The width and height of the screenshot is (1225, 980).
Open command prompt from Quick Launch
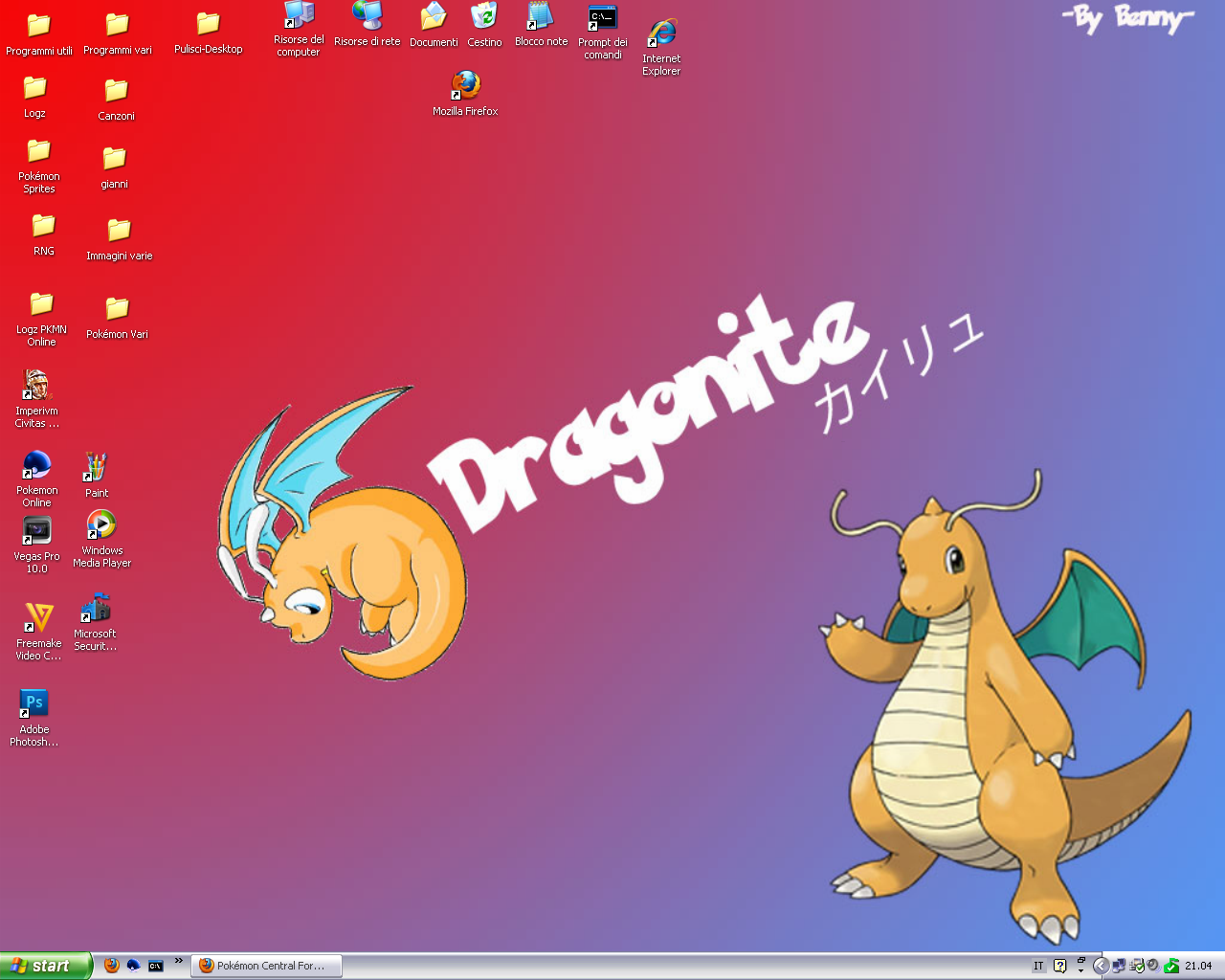(x=156, y=966)
